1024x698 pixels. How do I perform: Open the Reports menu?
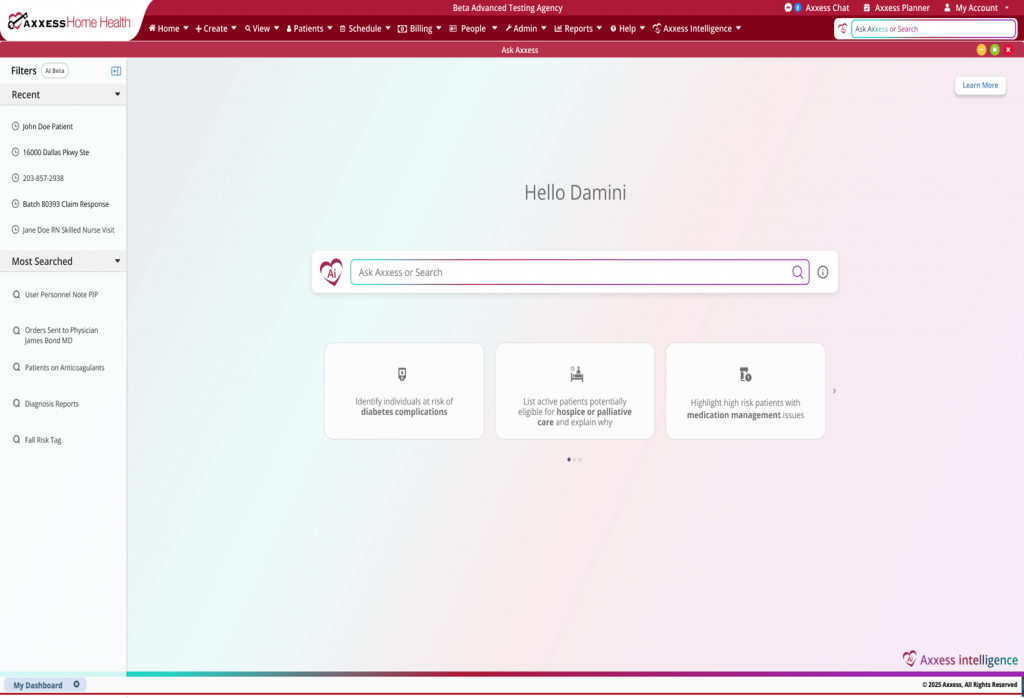tap(578, 29)
